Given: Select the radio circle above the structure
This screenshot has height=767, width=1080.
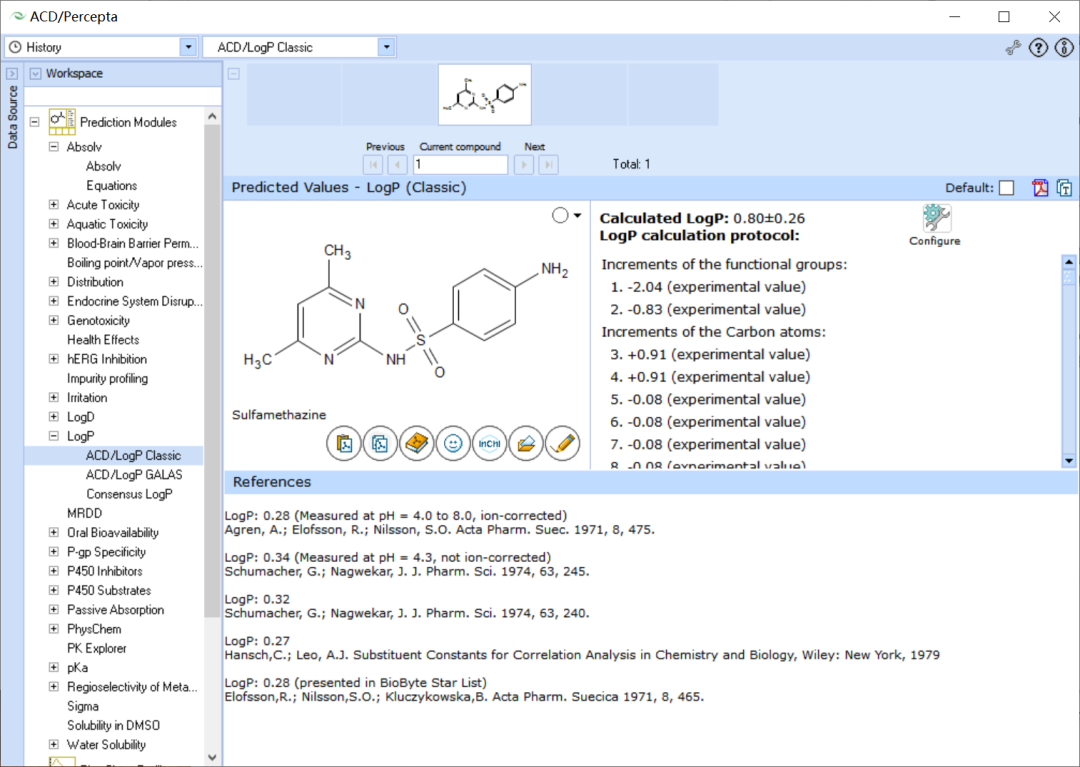Looking at the screenshot, I should [x=560, y=216].
